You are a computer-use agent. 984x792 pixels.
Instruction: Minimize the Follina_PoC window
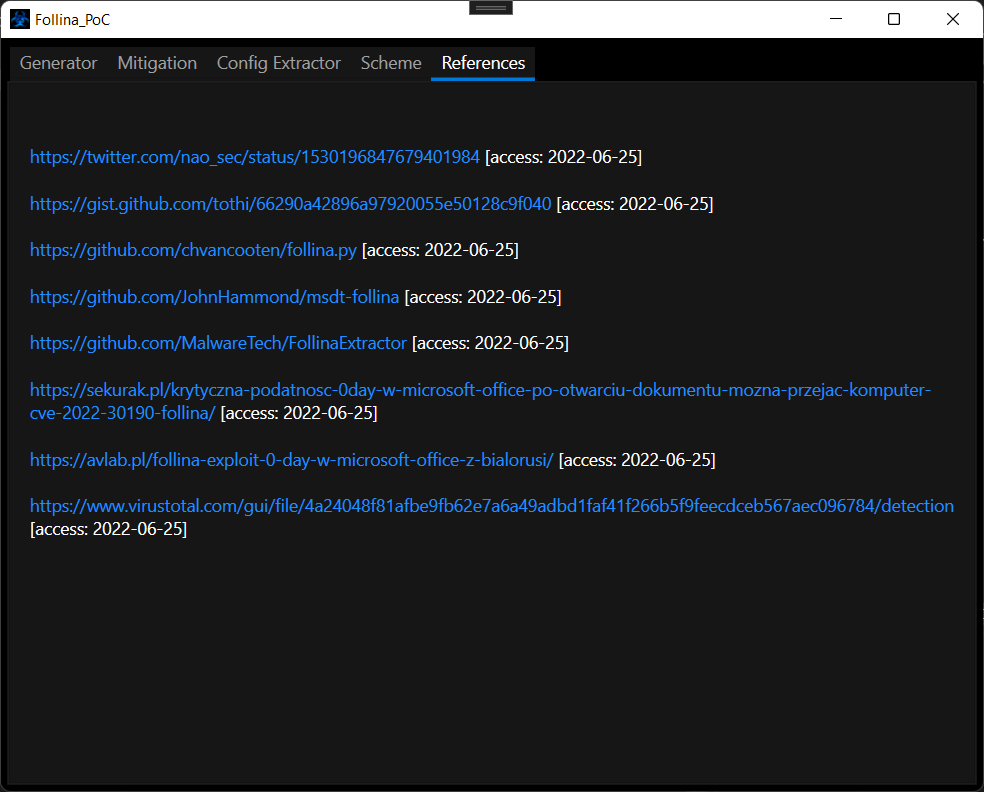[x=836, y=19]
